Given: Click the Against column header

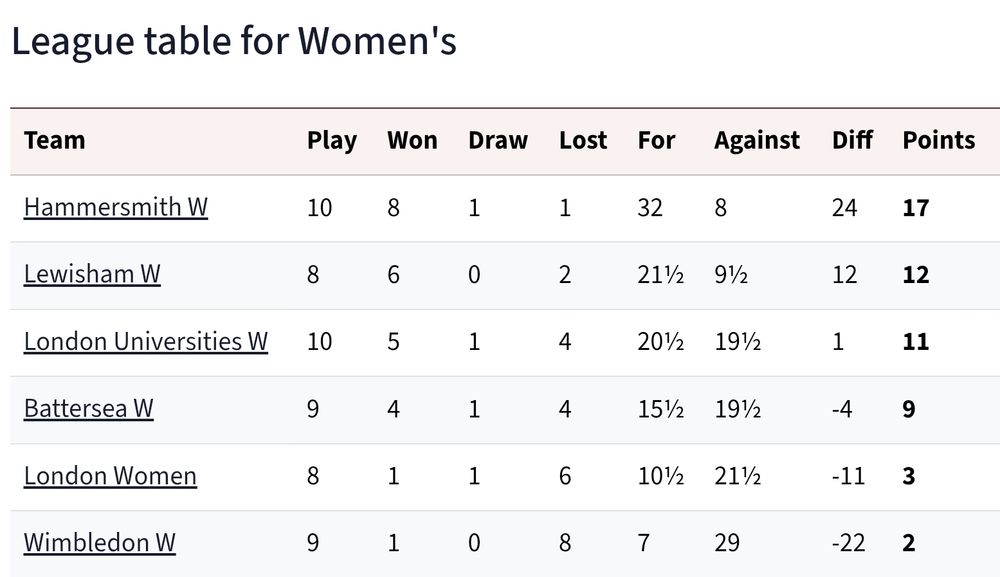Looking at the screenshot, I should tap(757, 141).
